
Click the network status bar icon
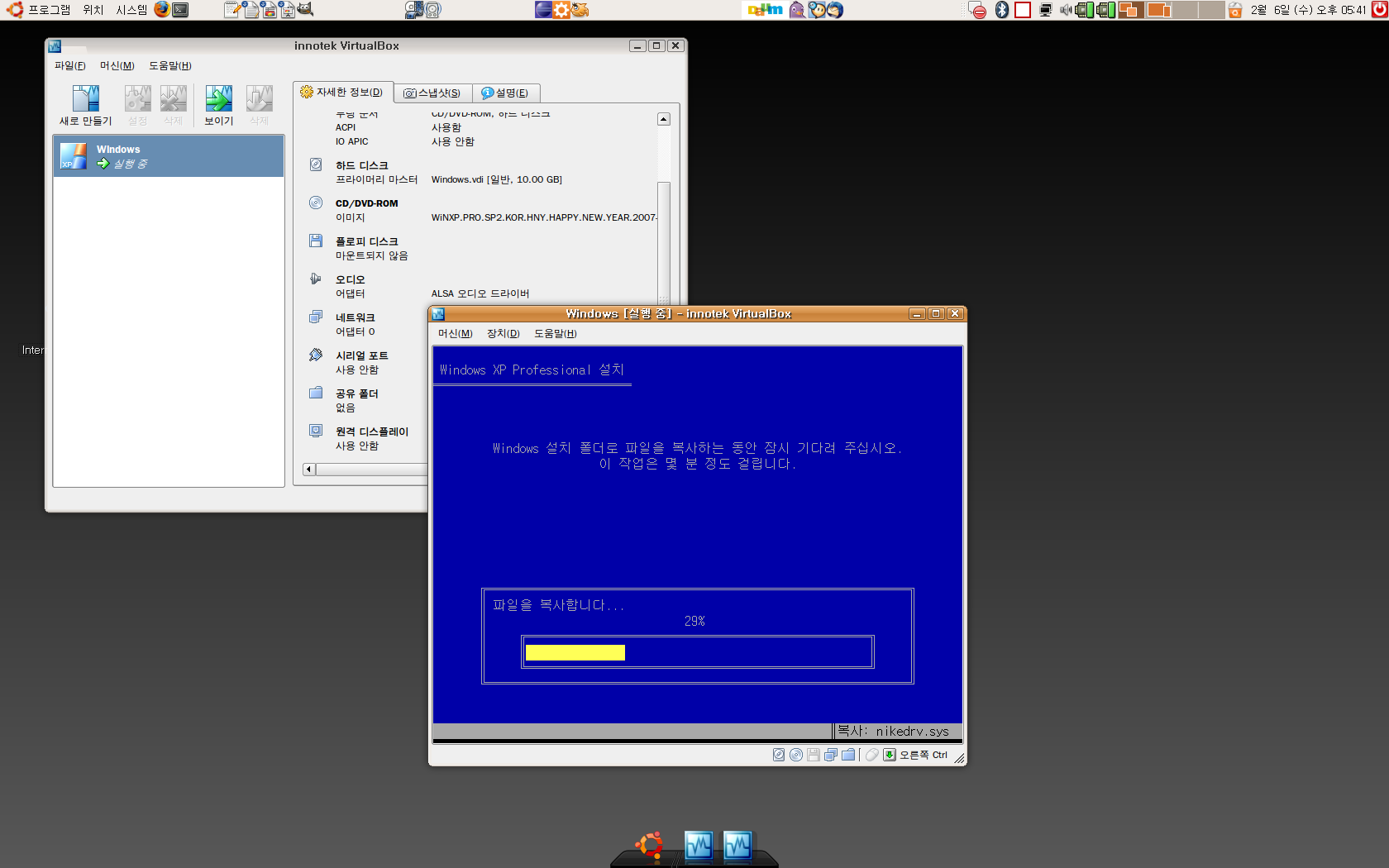[x=831, y=755]
